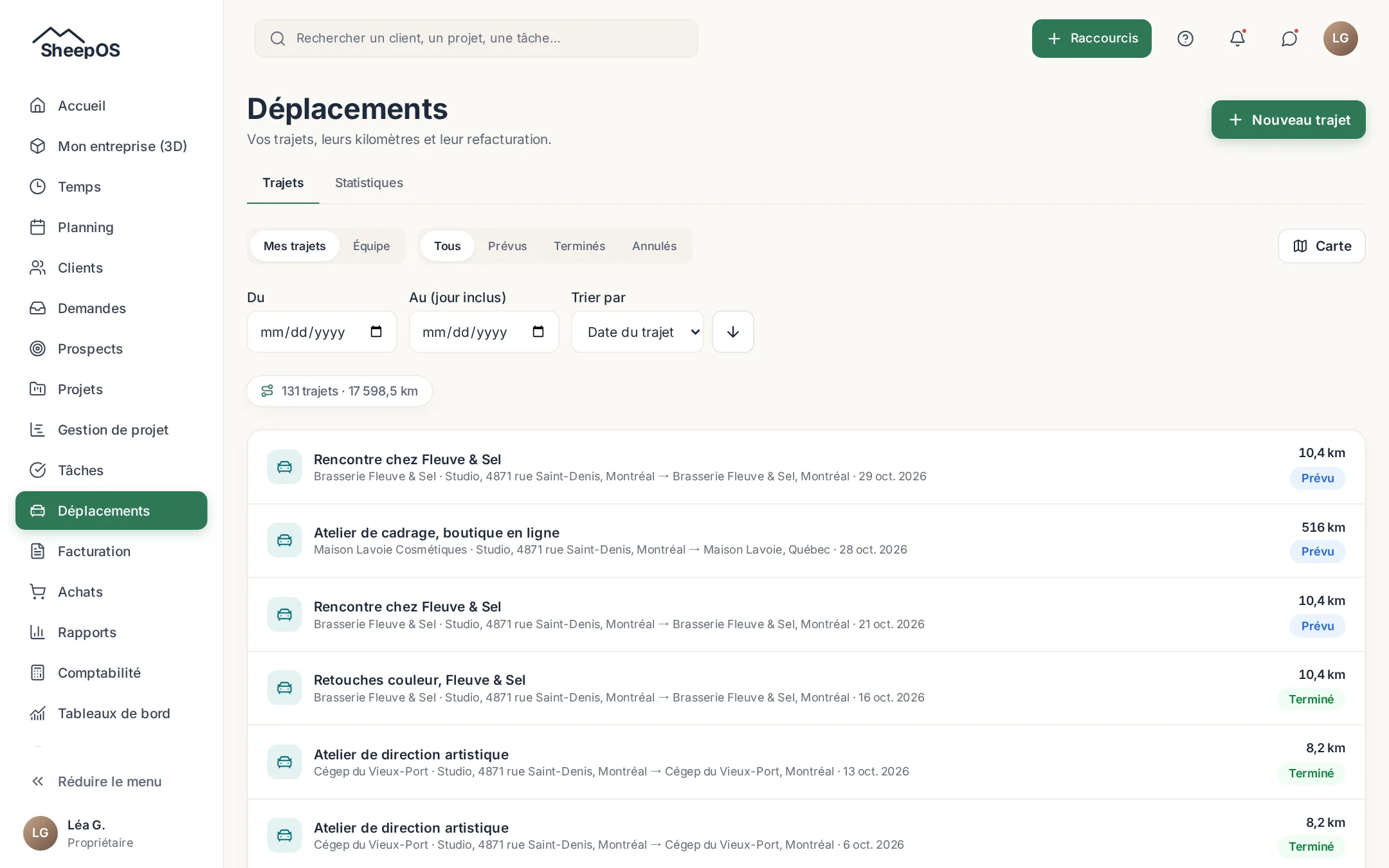Open the notifications bell
This screenshot has width=1389, height=868.
(x=1237, y=39)
